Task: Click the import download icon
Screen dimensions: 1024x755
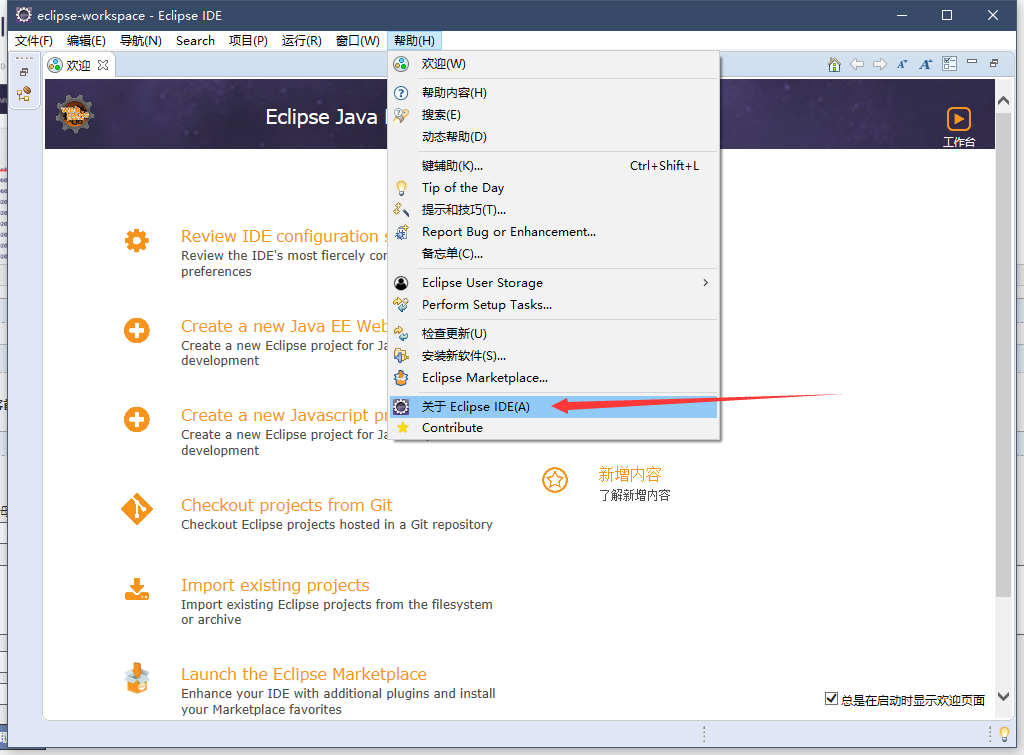Action: click(136, 589)
